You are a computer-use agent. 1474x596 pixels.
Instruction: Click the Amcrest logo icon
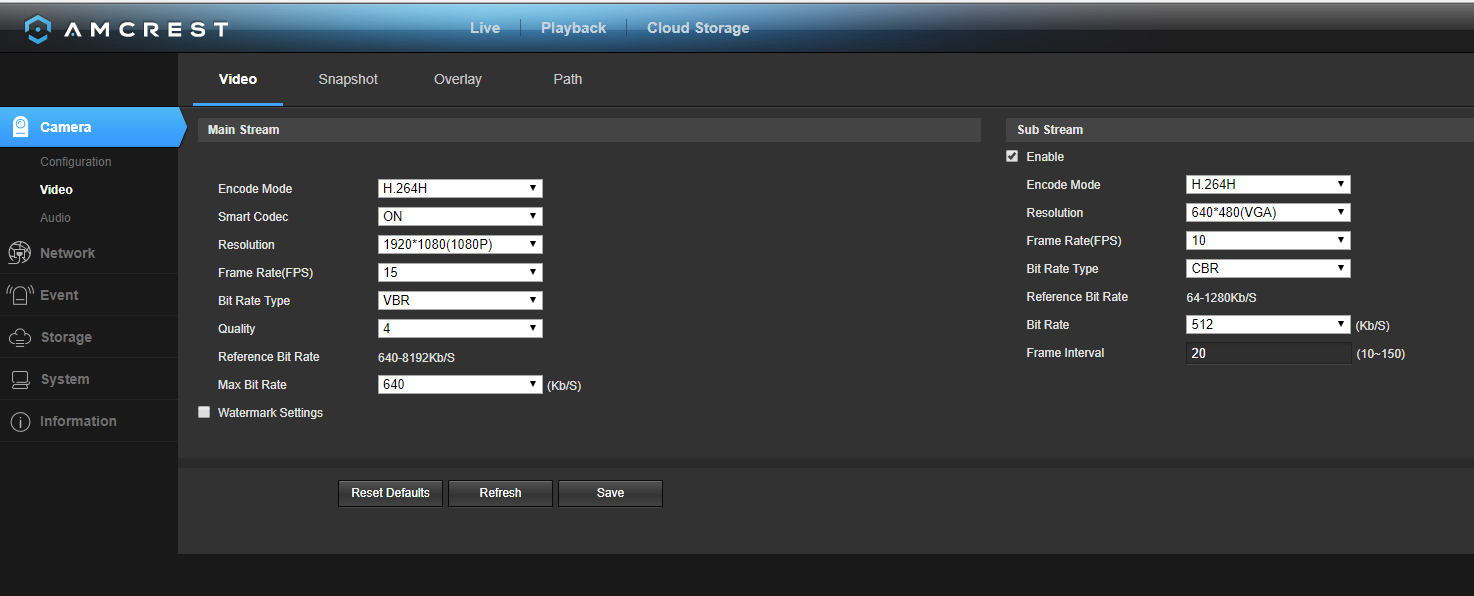[37, 29]
